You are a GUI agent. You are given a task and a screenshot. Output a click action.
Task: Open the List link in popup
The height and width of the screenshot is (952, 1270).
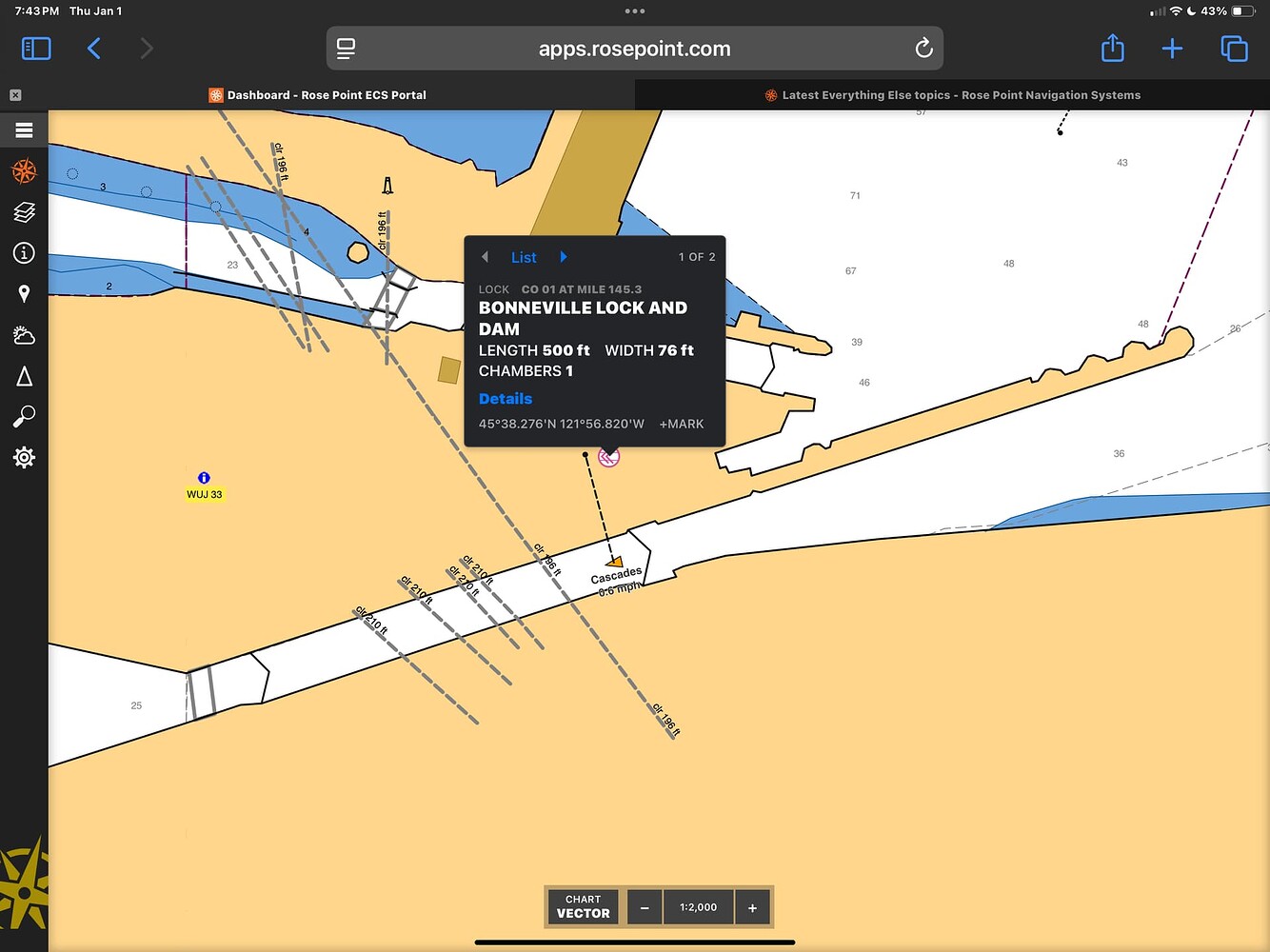(524, 257)
